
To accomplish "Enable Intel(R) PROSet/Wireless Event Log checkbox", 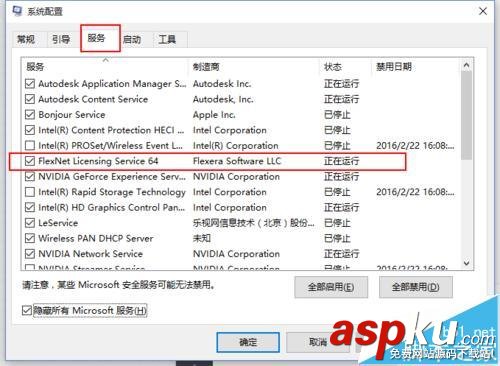I will click(30, 145).
